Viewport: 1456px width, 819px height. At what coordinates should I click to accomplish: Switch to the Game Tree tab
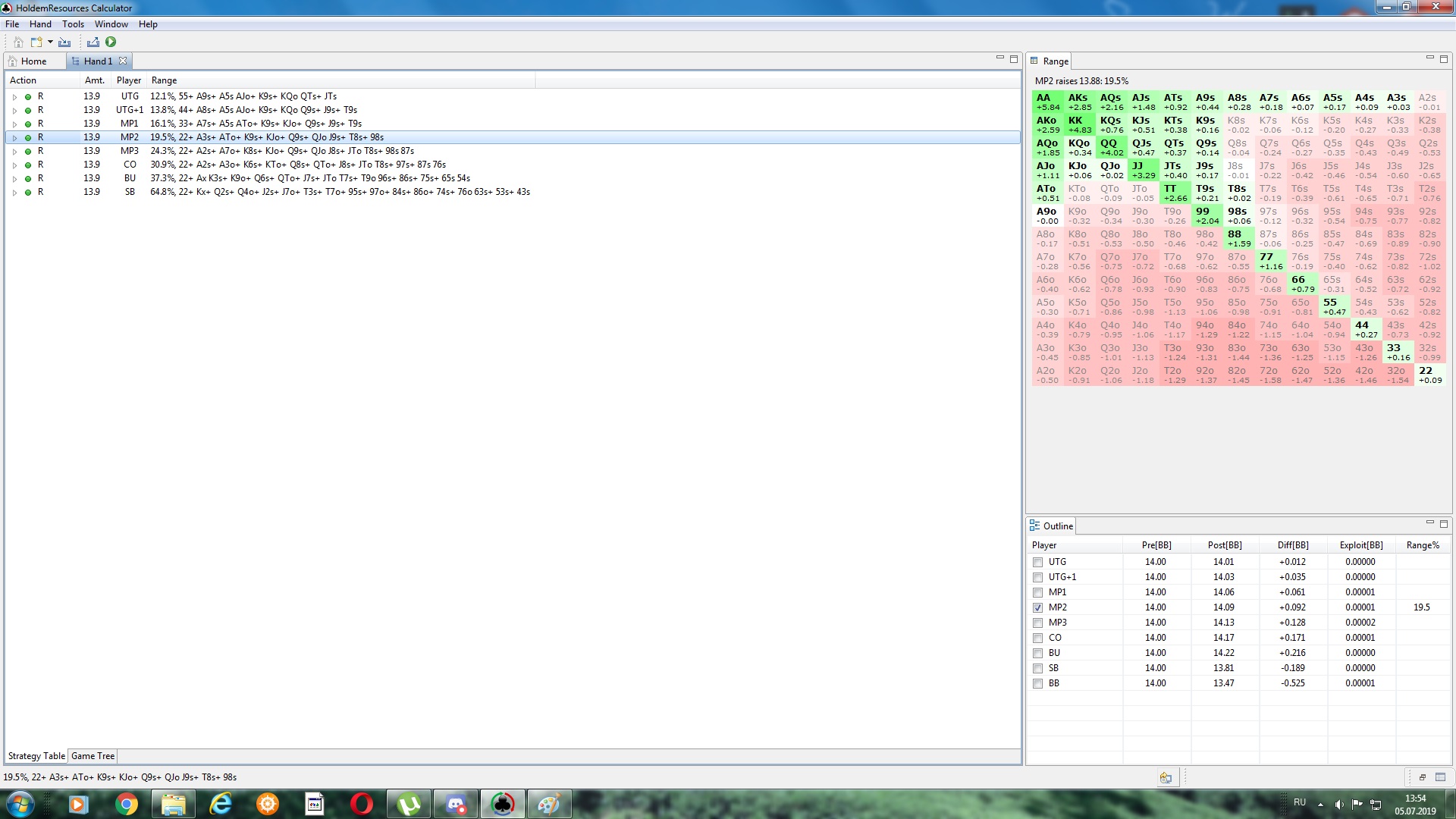click(93, 756)
